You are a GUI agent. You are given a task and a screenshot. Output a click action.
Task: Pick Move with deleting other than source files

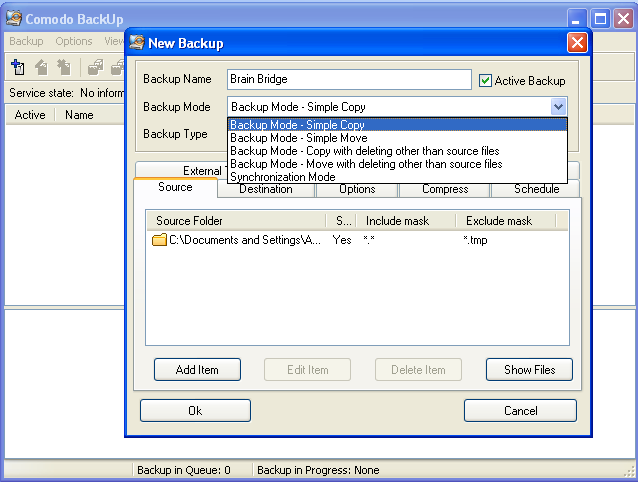tap(397, 164)
